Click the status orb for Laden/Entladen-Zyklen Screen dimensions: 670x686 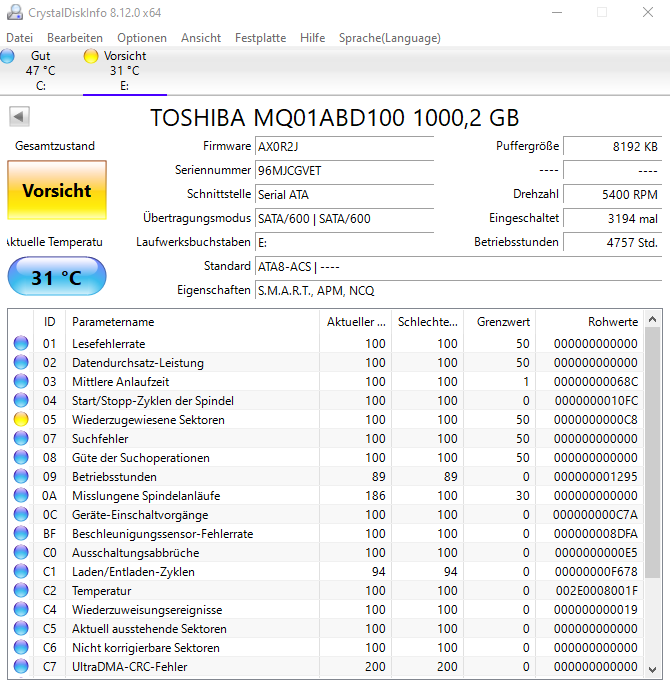21,572
